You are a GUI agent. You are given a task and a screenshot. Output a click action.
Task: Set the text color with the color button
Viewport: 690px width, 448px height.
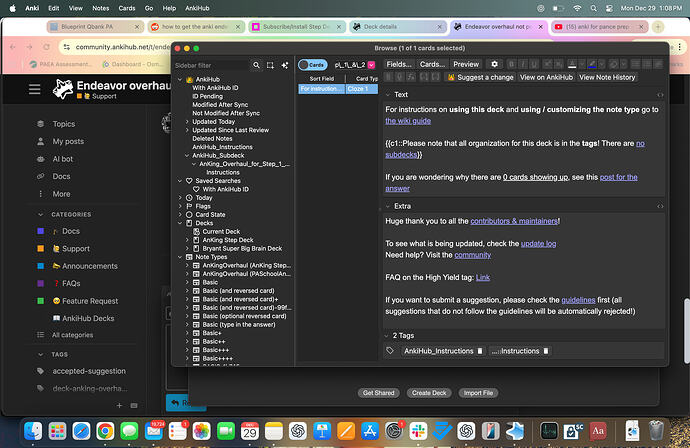(572, 64)
